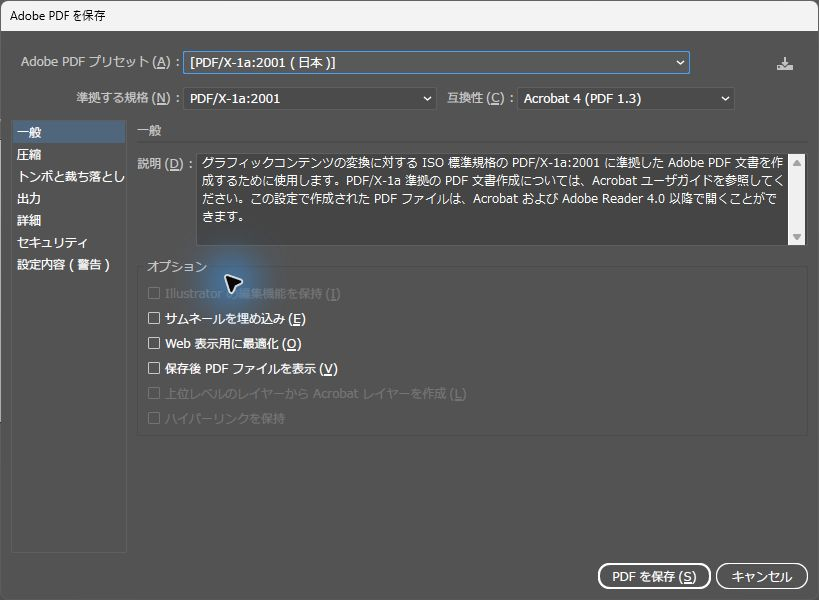This screenshot has height=600, width=819.
Task: Click the キャンセル button
Action: 762,576
